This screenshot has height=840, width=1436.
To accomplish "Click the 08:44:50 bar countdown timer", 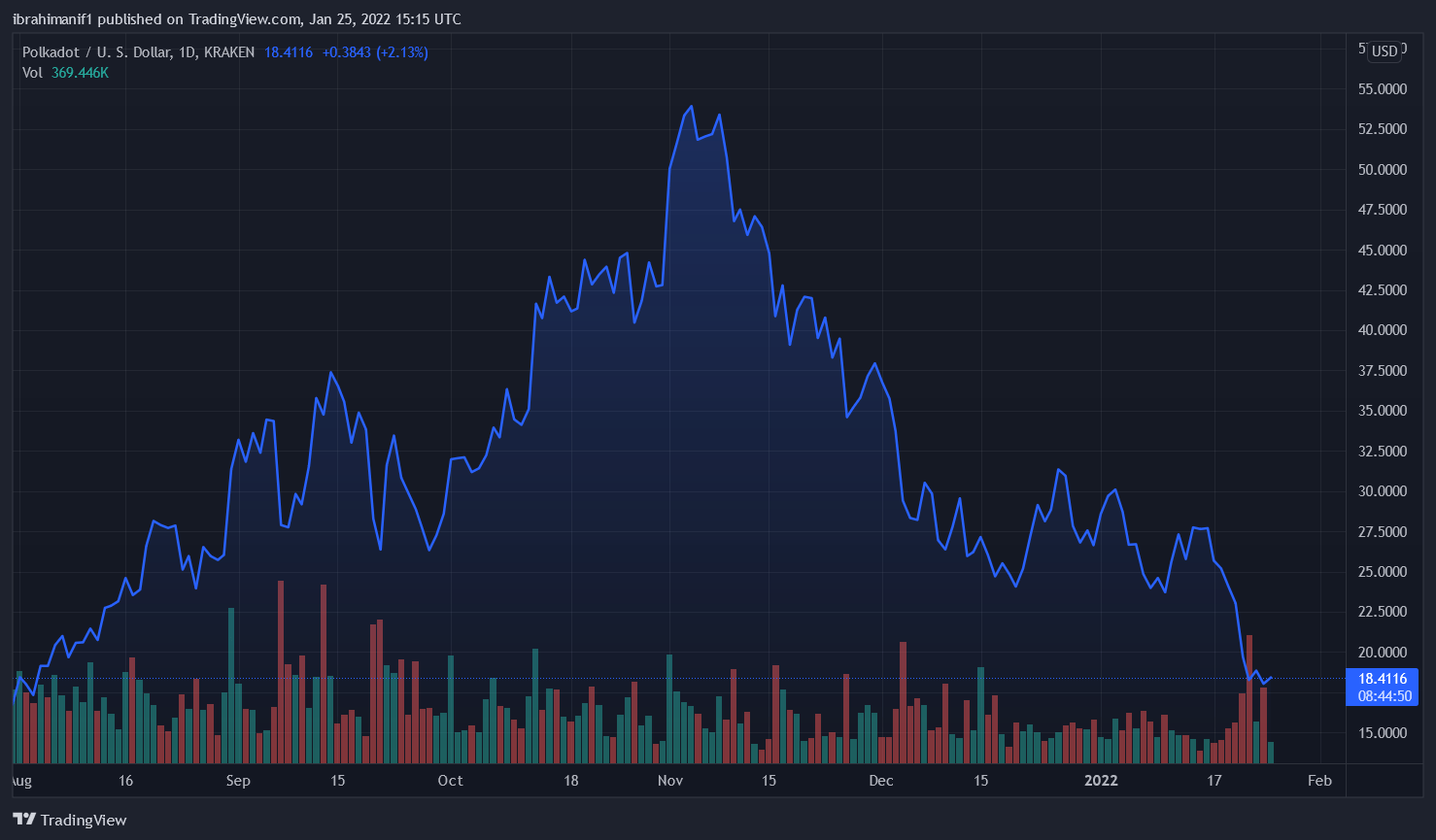I will (1382, 696).
